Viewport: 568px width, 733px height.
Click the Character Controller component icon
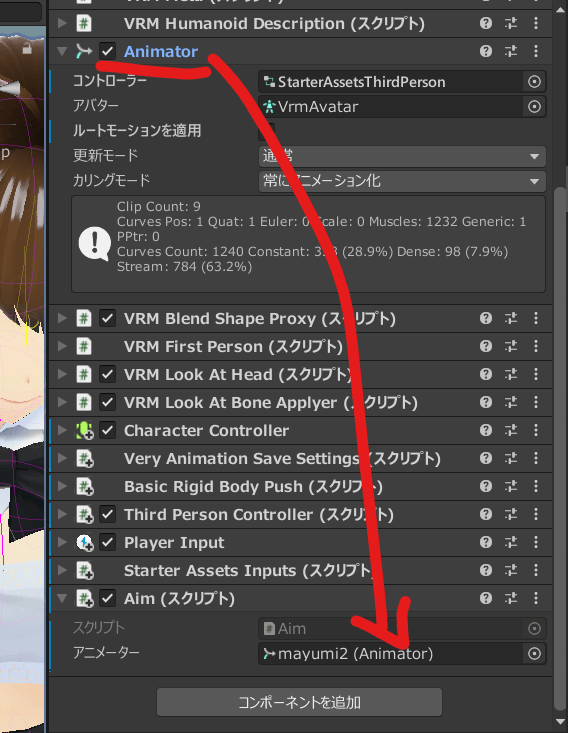(84, 431)
